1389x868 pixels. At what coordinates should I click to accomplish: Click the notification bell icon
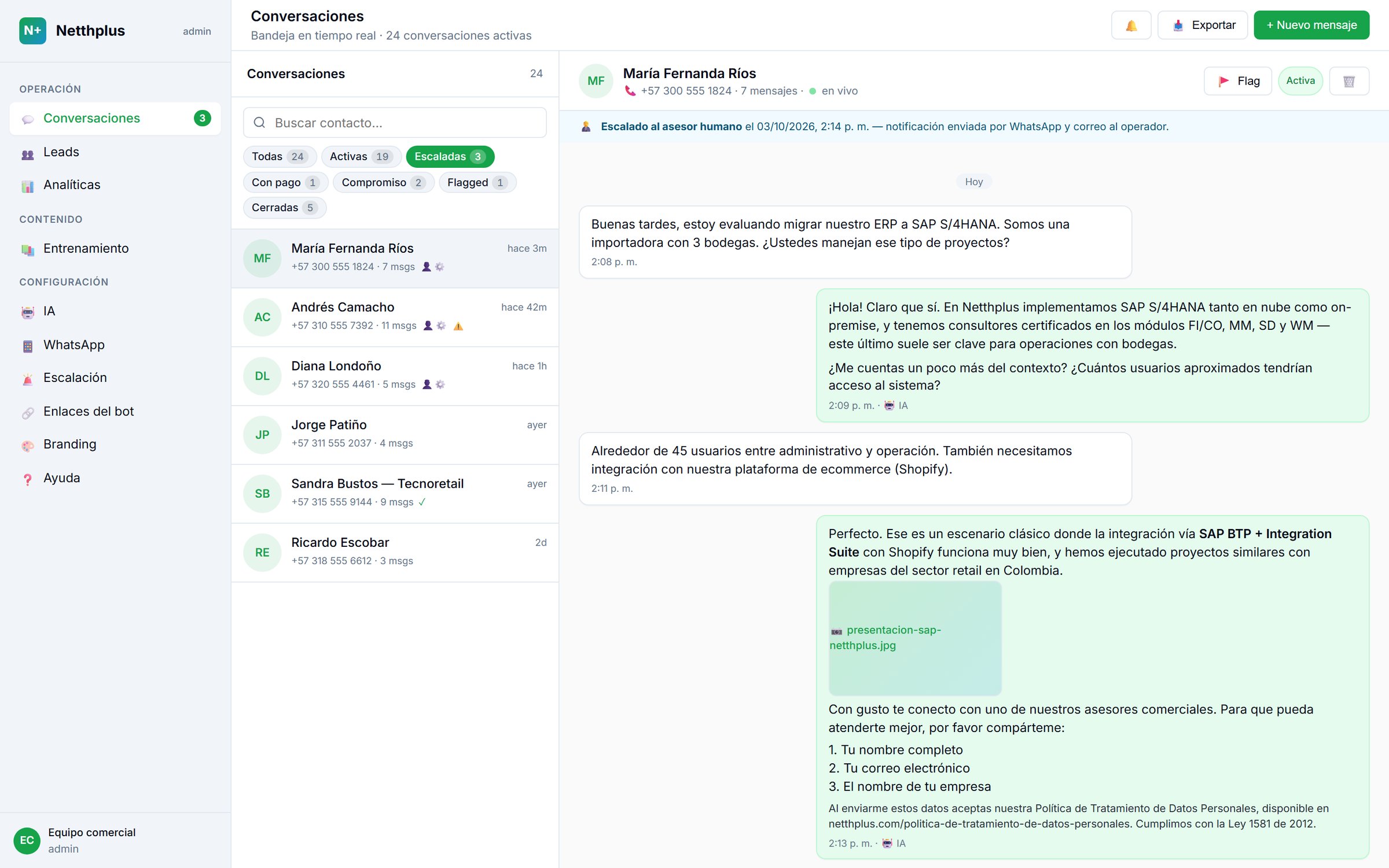(1131, 25)
